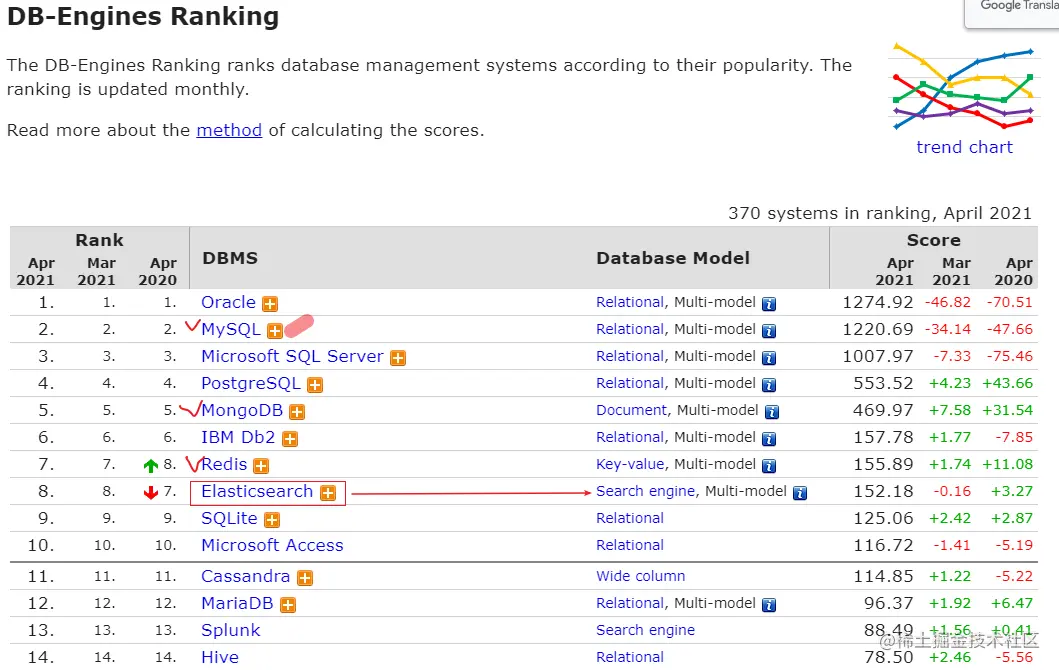Click Search engine link in Splunk row
The width and height of the screenshot is (1059, 670).
646,630
